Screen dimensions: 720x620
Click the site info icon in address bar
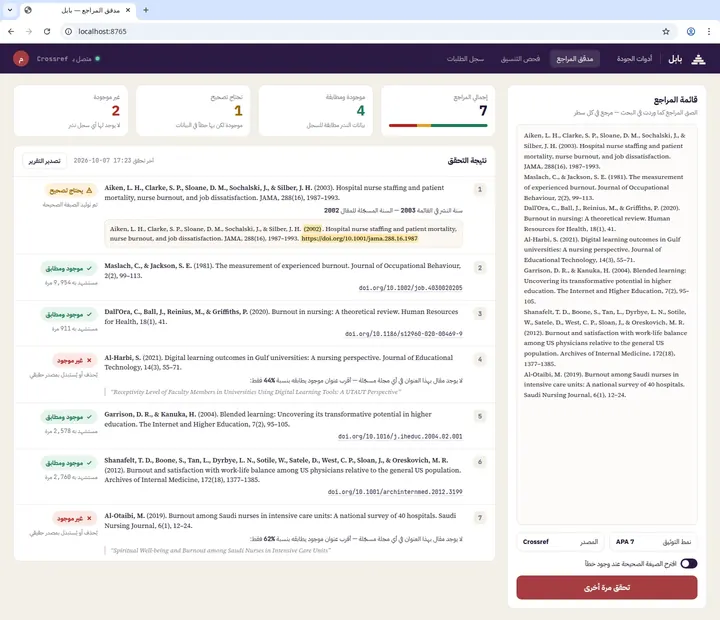pyautogui.click(x=68, y=31)
